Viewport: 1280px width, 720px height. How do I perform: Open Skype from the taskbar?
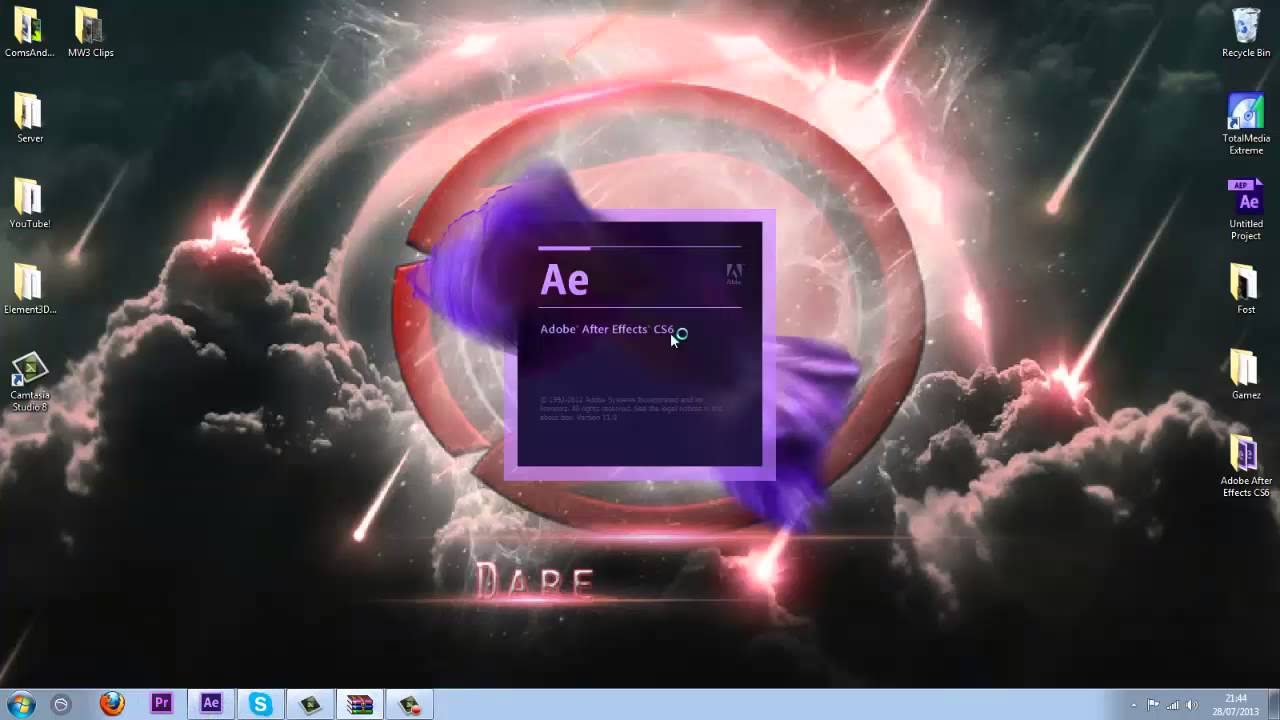(x=261, y=704)
